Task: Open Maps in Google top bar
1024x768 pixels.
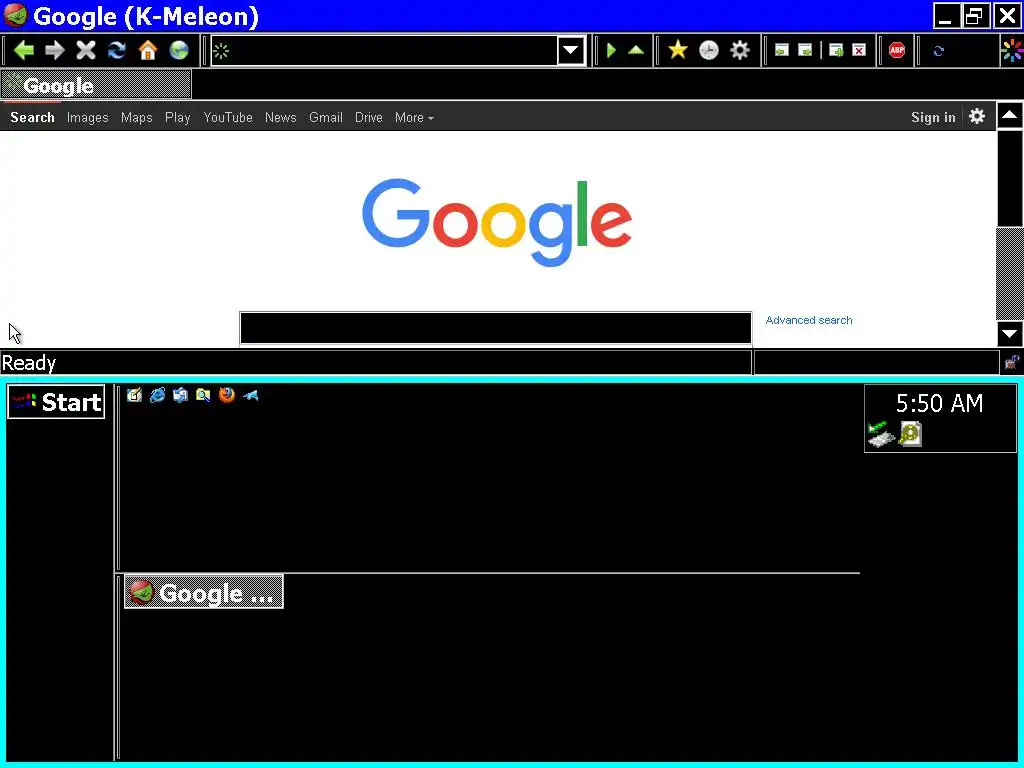Action: pos(136,118)
